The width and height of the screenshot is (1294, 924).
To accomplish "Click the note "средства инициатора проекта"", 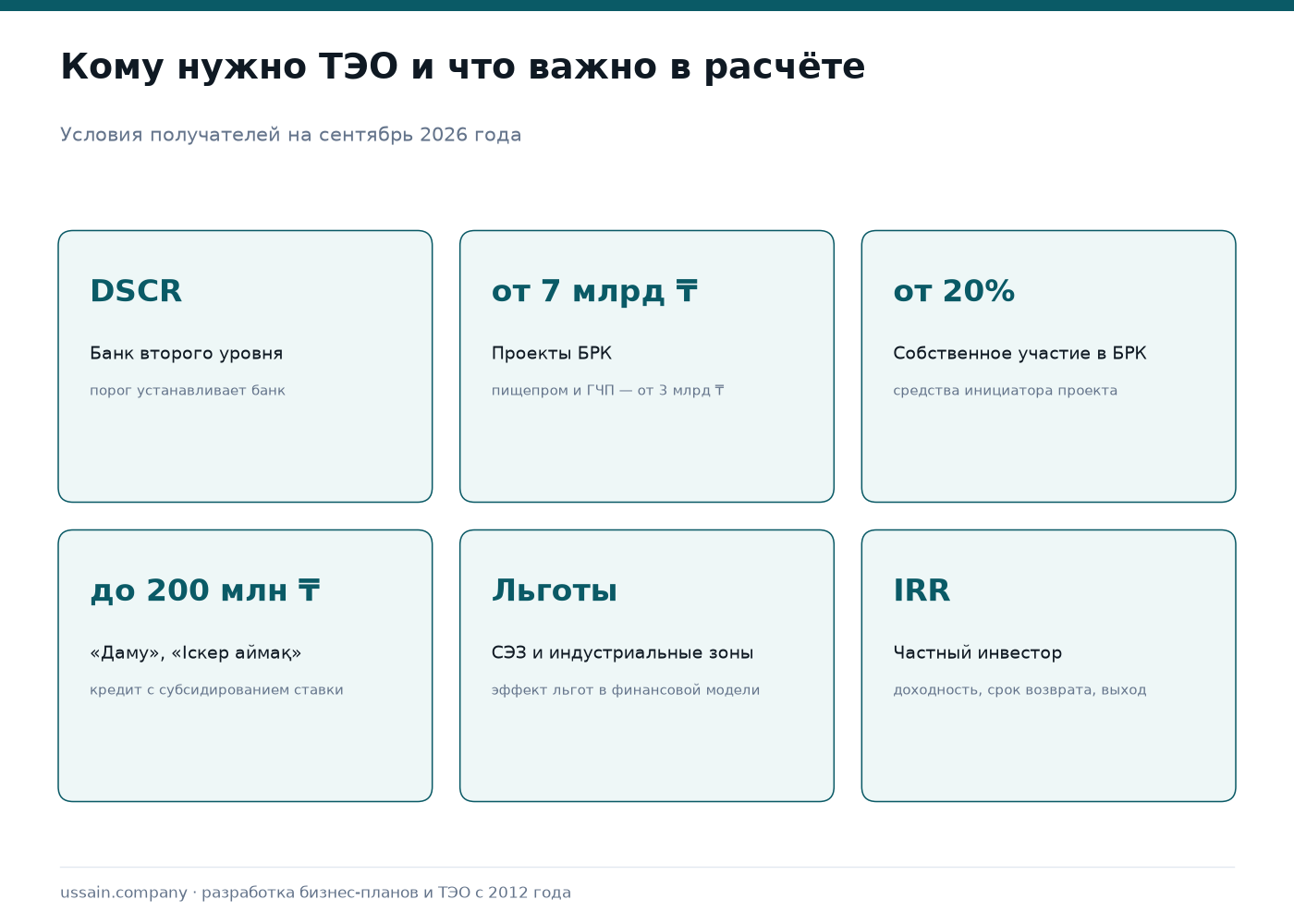I will 1005,391.
